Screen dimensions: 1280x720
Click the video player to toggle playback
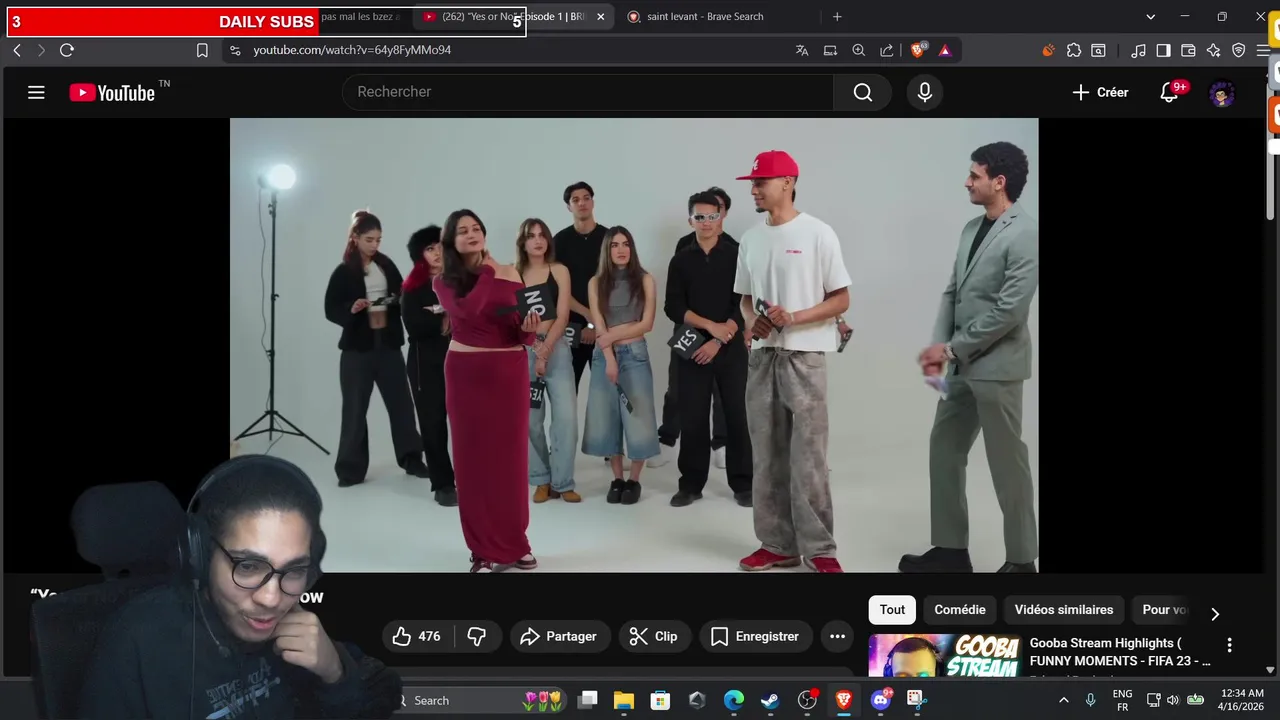634,345
